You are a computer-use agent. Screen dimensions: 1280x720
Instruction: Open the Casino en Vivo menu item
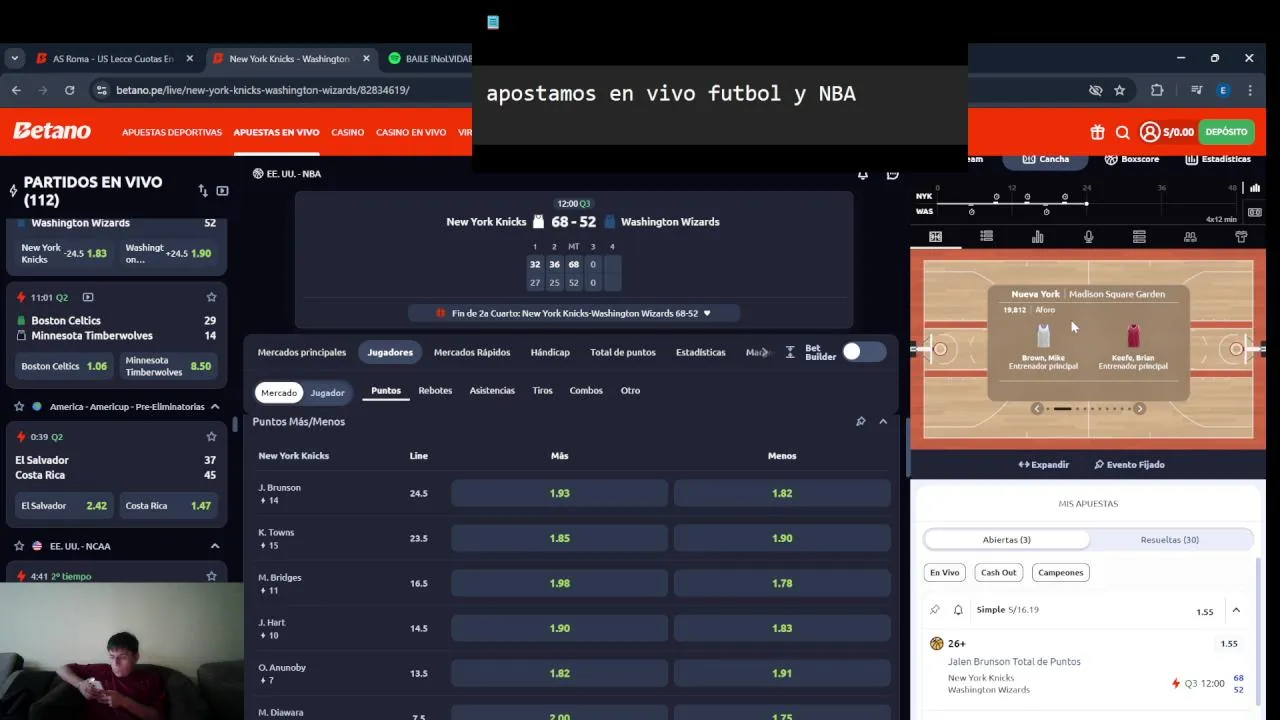click(411, 132)
